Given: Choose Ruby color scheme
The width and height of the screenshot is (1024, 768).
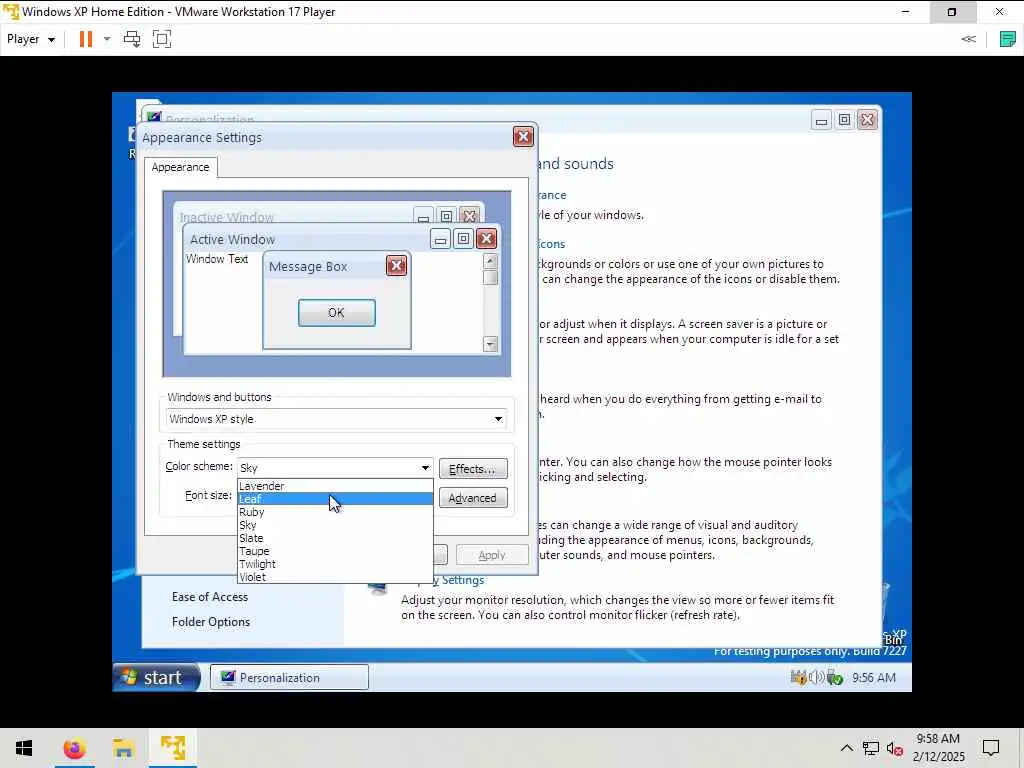Looking at the screenshot, I should coord(335,512).
